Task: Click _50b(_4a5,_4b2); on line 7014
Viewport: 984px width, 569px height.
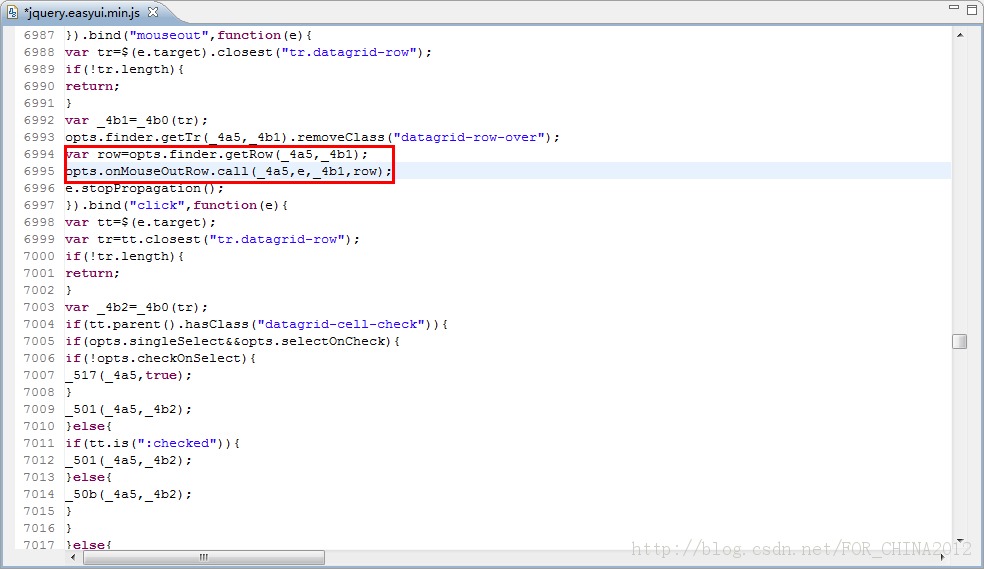Action: [128, 494]
